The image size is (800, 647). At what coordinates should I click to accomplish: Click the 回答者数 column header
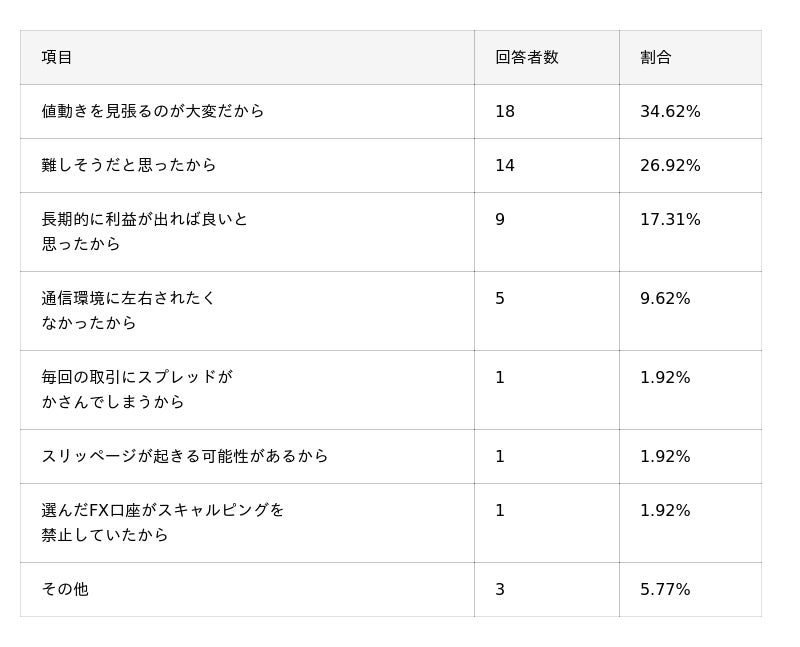point(526,57)
